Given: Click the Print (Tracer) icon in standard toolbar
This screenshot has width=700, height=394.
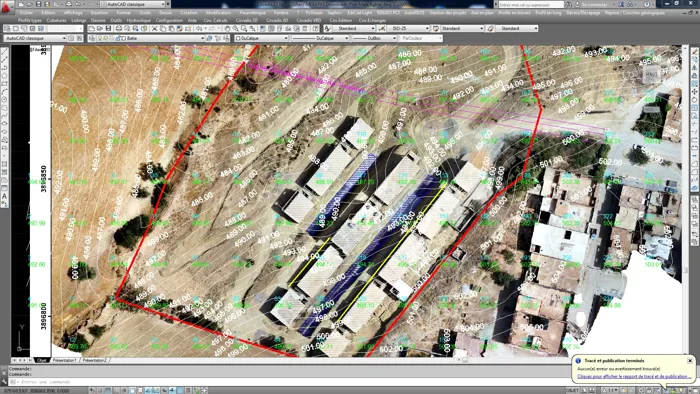Looking at the screenshot, I should click(x=119, y=29).
